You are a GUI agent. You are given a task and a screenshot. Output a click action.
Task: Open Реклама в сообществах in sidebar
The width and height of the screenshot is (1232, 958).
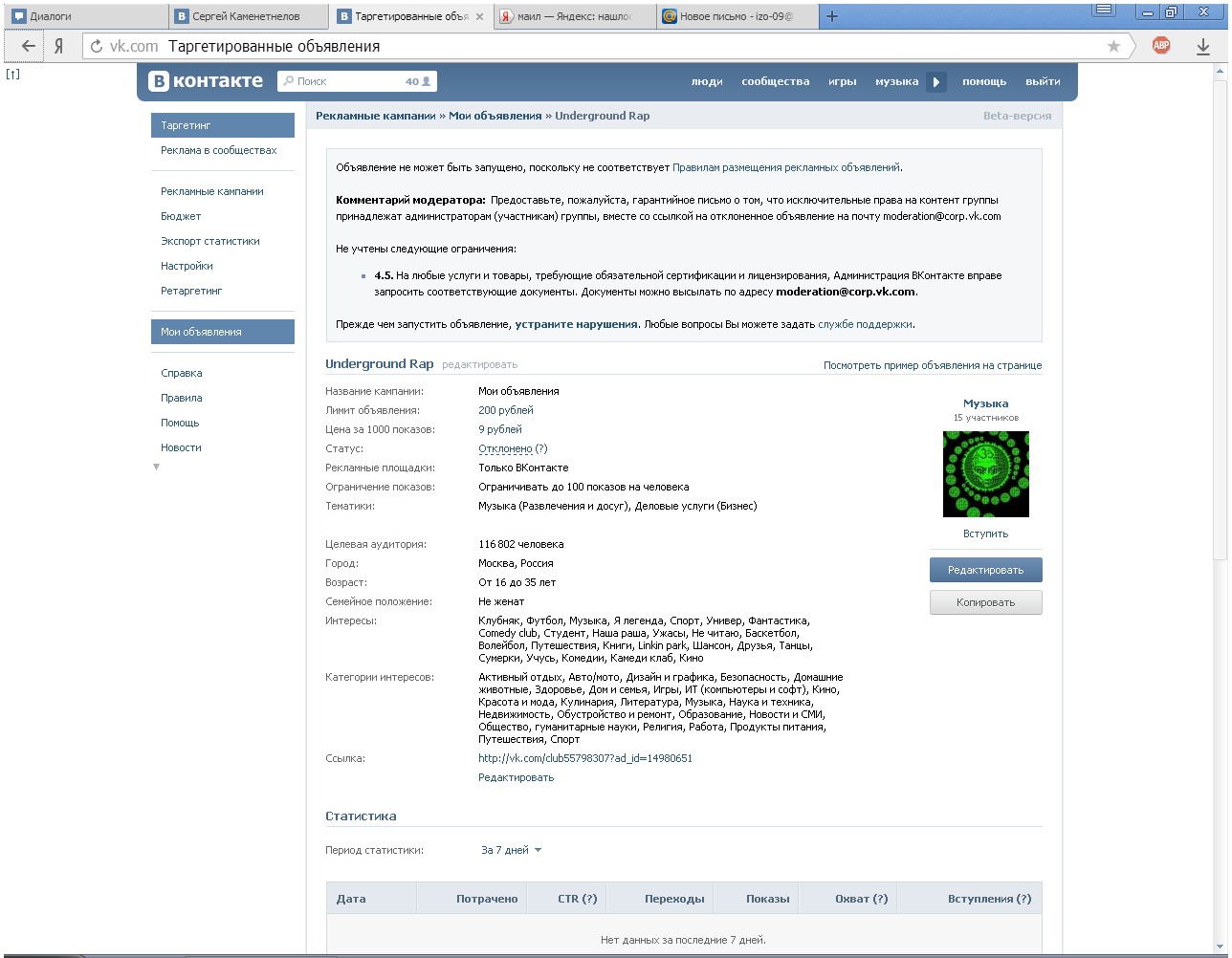(219, 150)
